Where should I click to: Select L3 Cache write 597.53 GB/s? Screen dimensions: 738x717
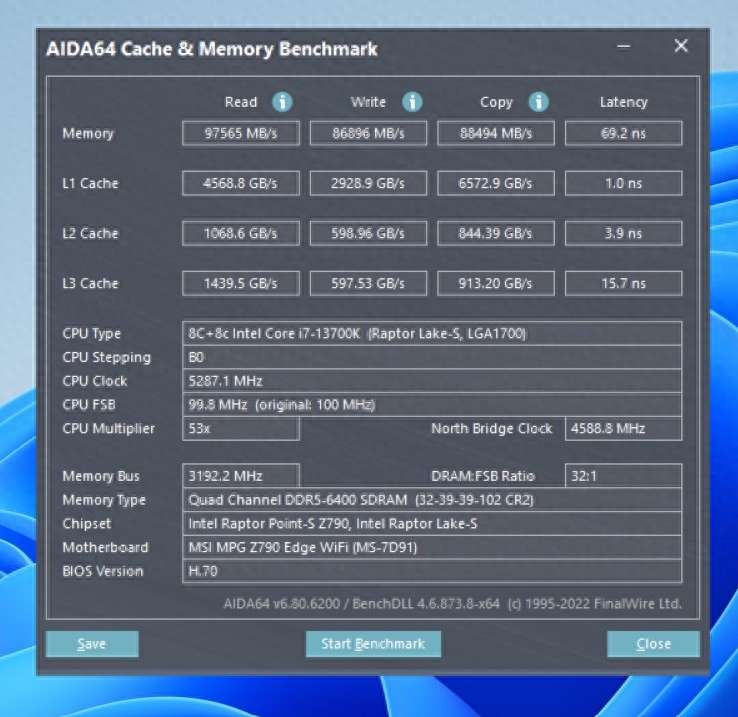point(369,283)
